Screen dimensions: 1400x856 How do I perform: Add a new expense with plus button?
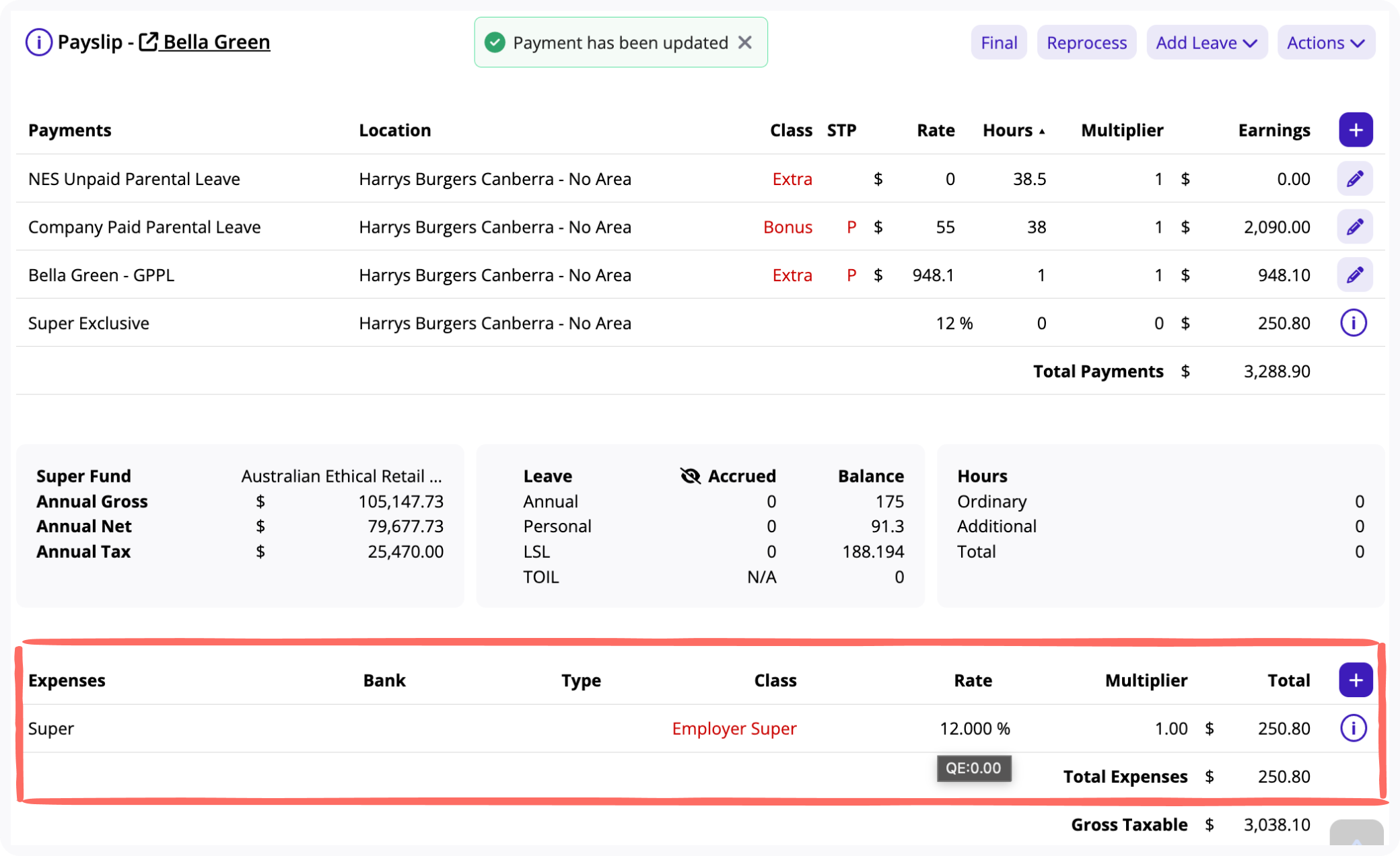[x=1356, y=680]
